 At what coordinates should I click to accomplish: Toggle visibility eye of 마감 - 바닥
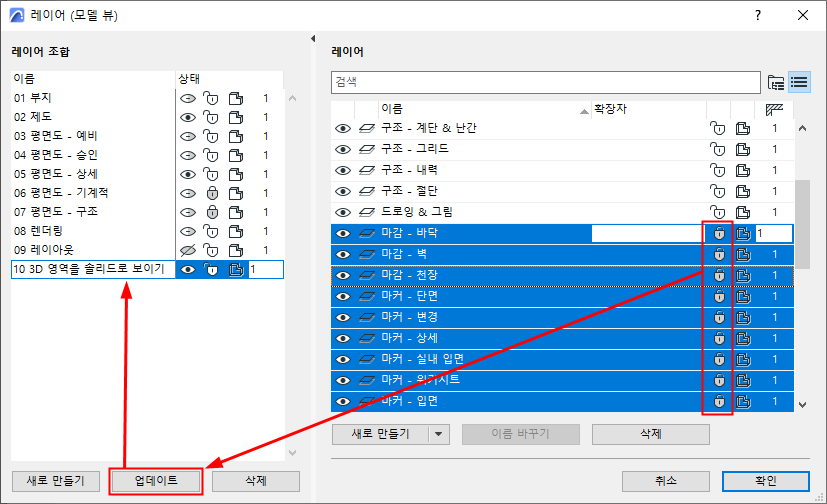343,234
